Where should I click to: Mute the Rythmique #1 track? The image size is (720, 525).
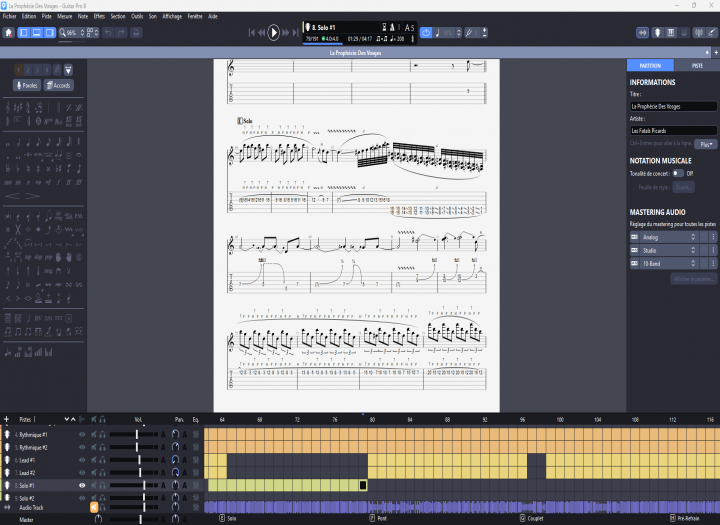click(93, 435)
